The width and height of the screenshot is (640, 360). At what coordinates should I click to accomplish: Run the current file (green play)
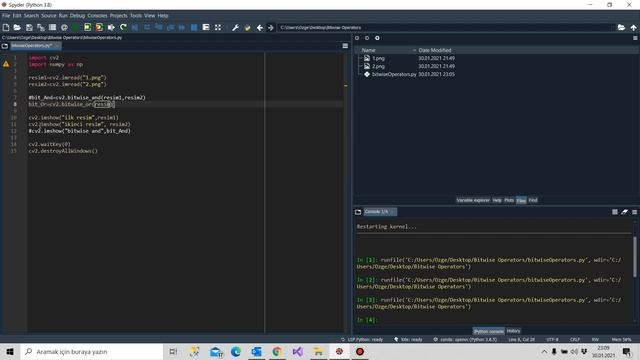(x=76, y=27)
